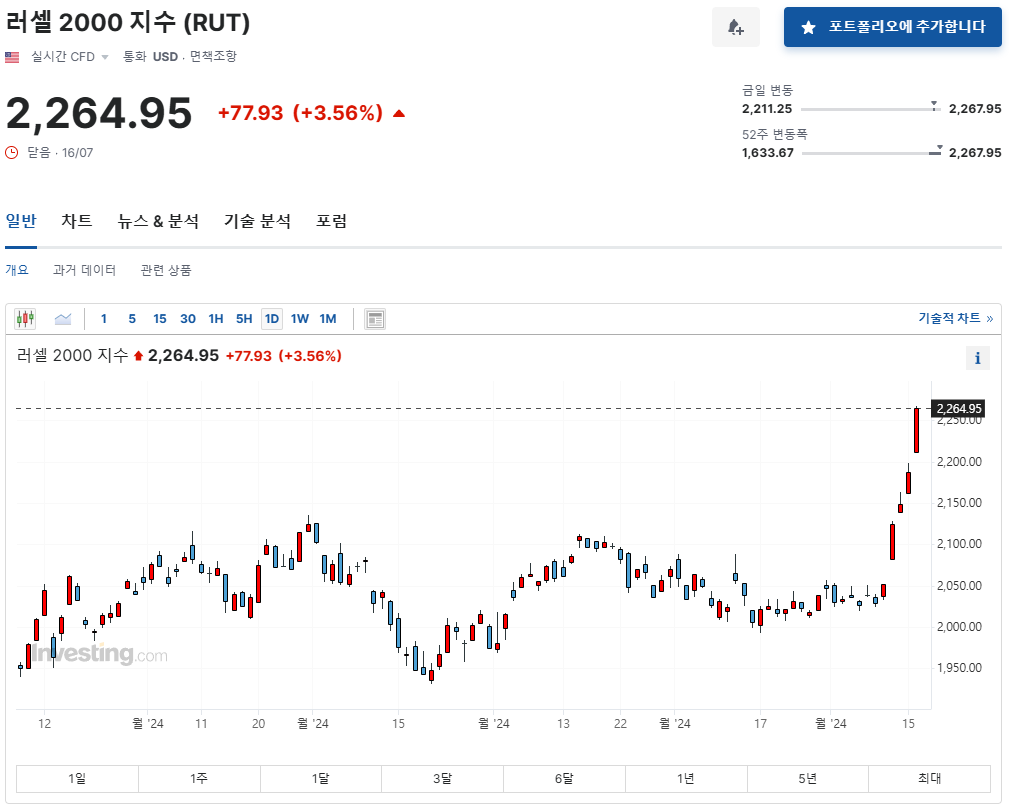This screenshot has height=807, width=1009.
Task: Go to the 포럼 tab
Action: [x=331, y=221]
